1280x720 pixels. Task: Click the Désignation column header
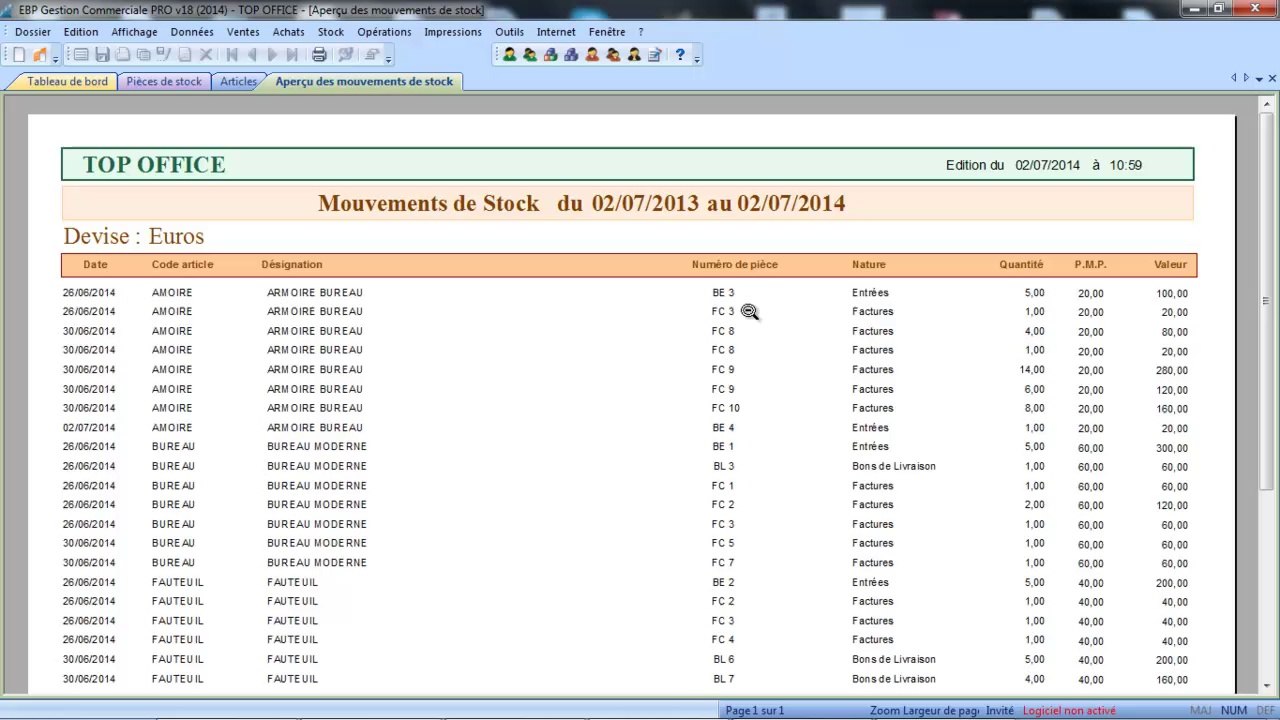click(292, 264)
